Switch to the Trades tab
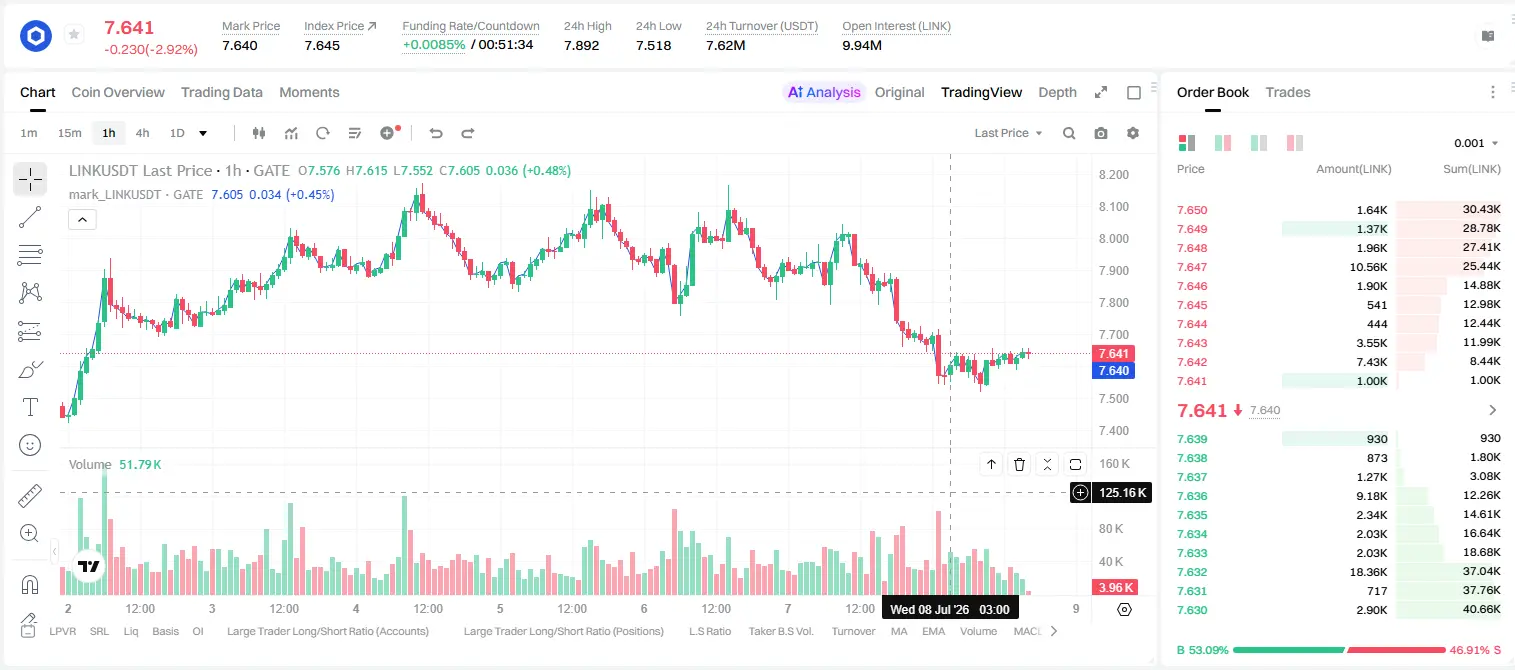1515x670 pixels. [1288, 92]
